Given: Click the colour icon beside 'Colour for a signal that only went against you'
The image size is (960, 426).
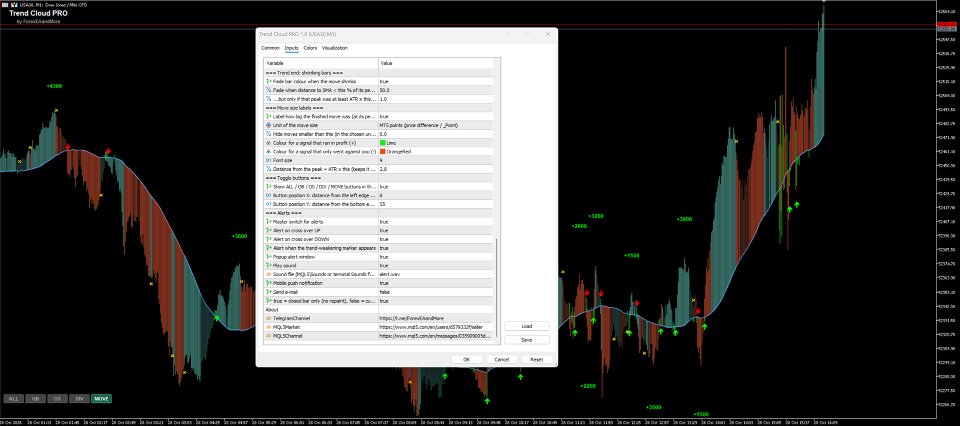Looking at the screenshot, I should [268, 151].
